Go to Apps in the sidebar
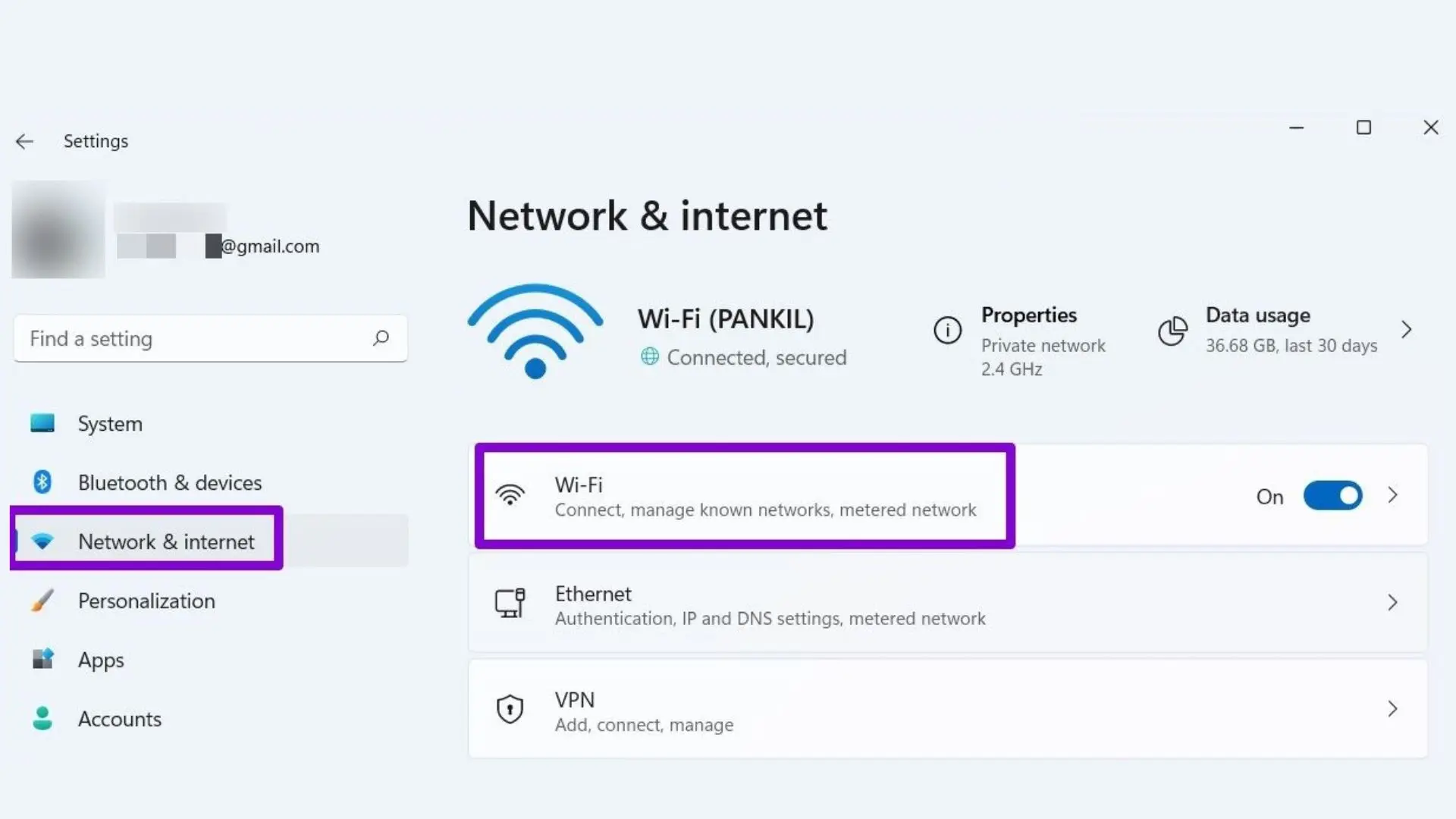1456x819 pixels. tap(101, 661)
